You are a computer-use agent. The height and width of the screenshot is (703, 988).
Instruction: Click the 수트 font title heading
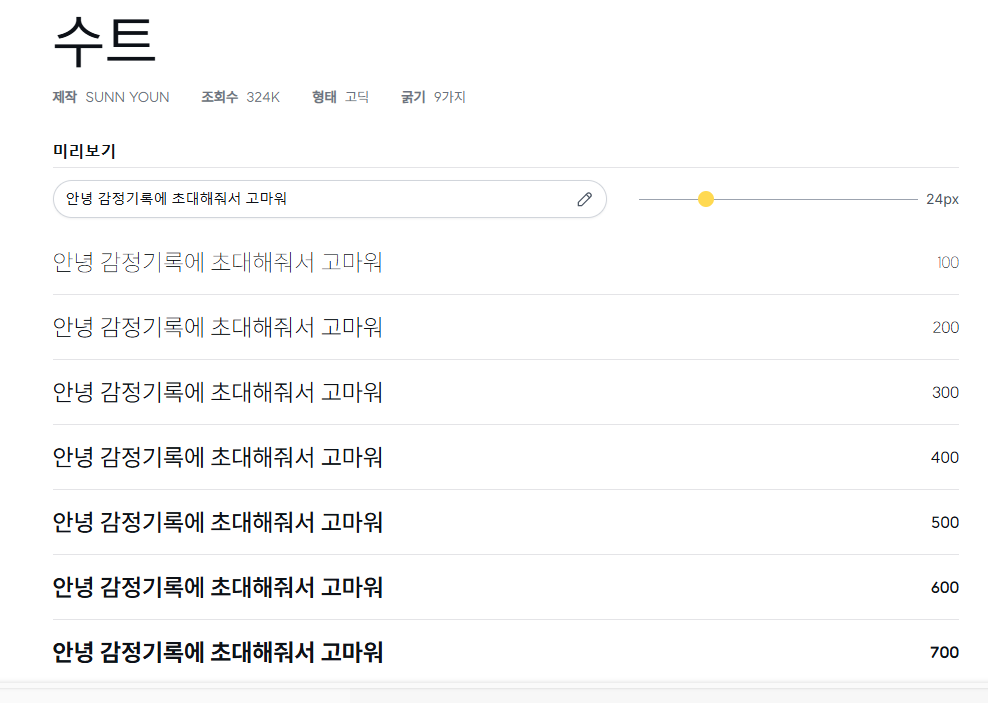coord(105,41)
